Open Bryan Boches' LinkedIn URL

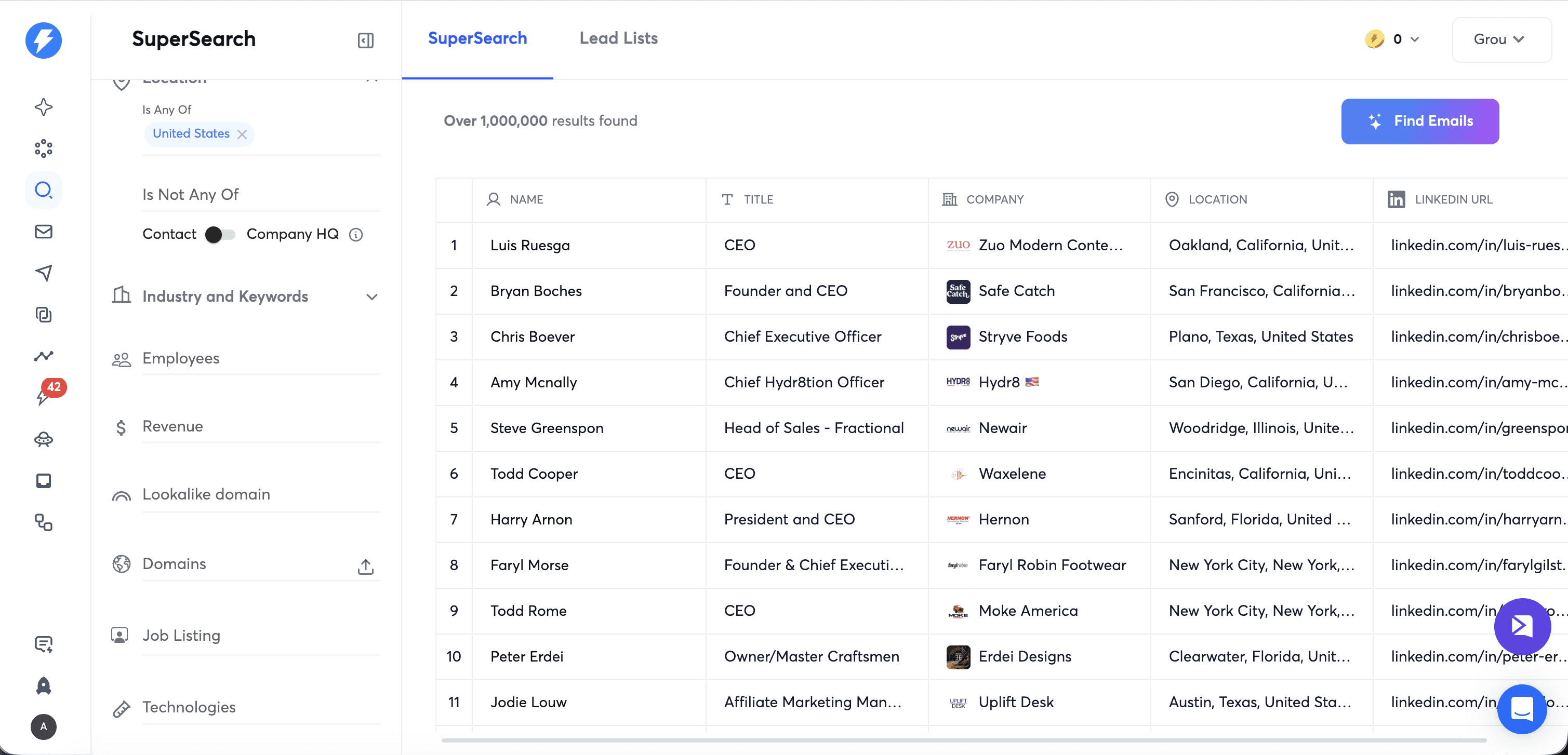(1478, 291)
